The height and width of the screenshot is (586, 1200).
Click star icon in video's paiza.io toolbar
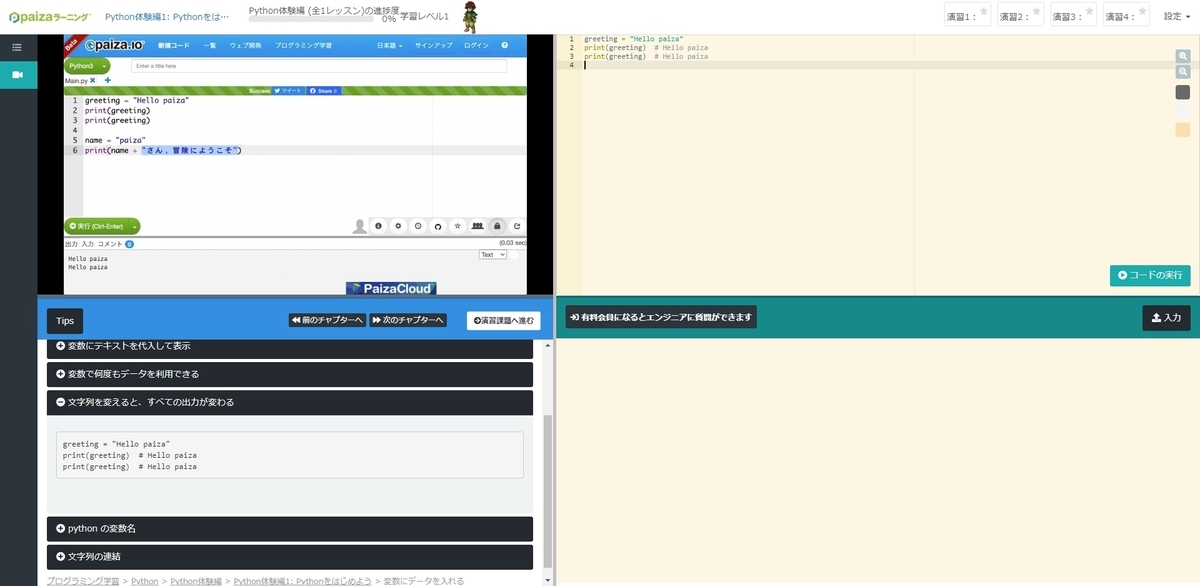[457, 226]
